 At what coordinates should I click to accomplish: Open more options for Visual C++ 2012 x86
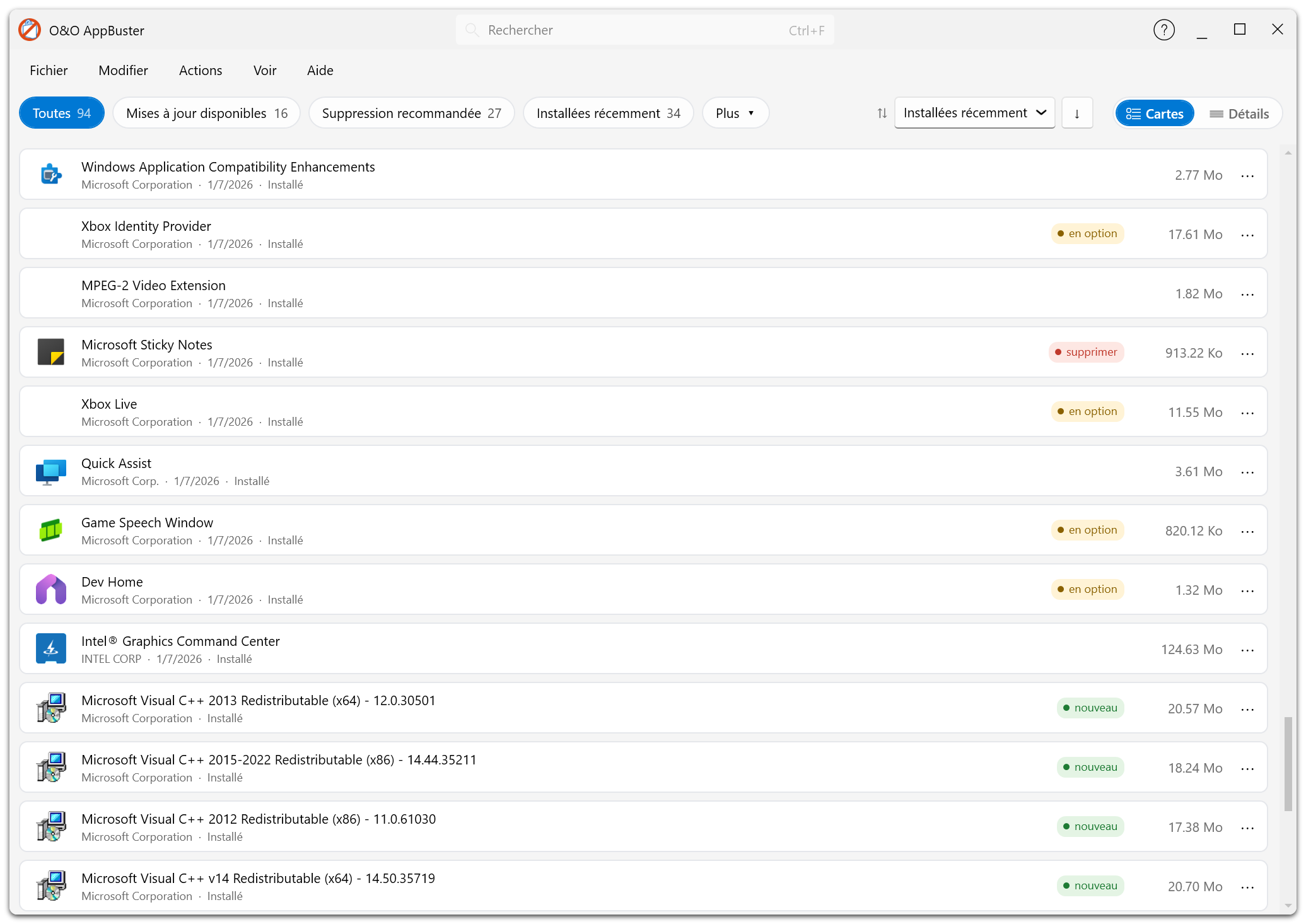click(1247, 828)
